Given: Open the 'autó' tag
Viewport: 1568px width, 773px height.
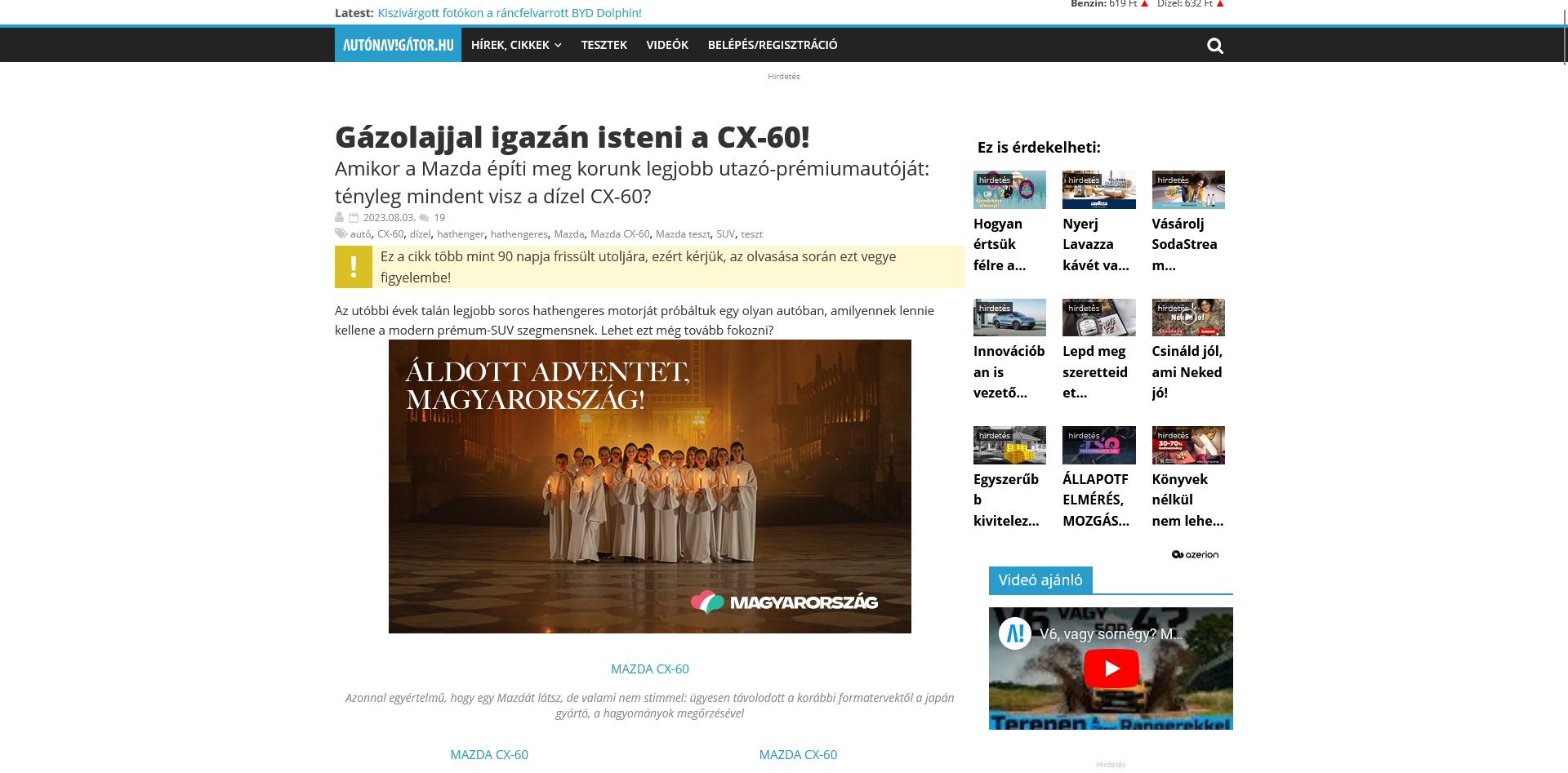Looking at the screenshot, I should 360,234.
